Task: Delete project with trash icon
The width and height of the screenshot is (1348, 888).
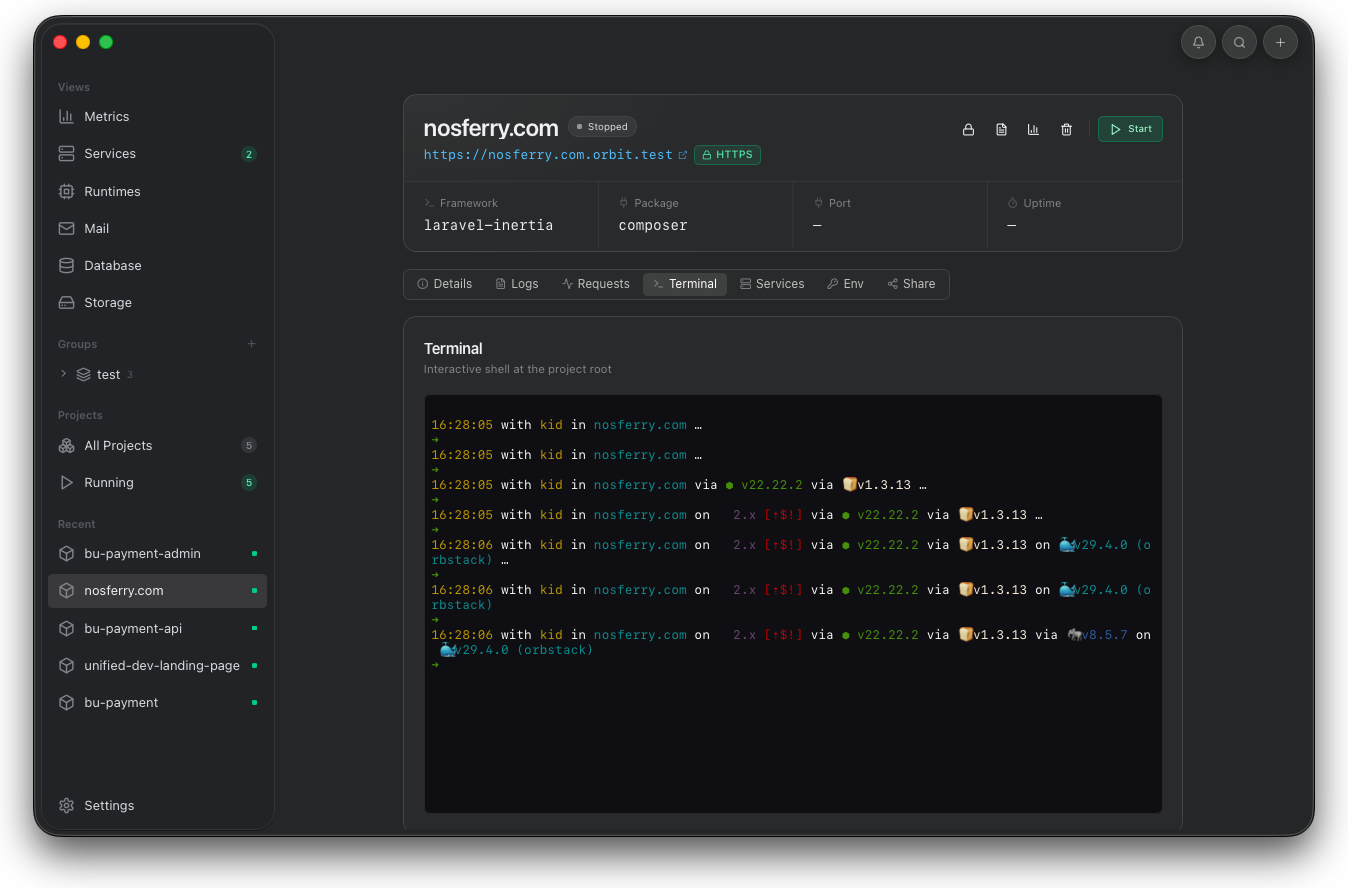Action: [x=1066, y=129]
